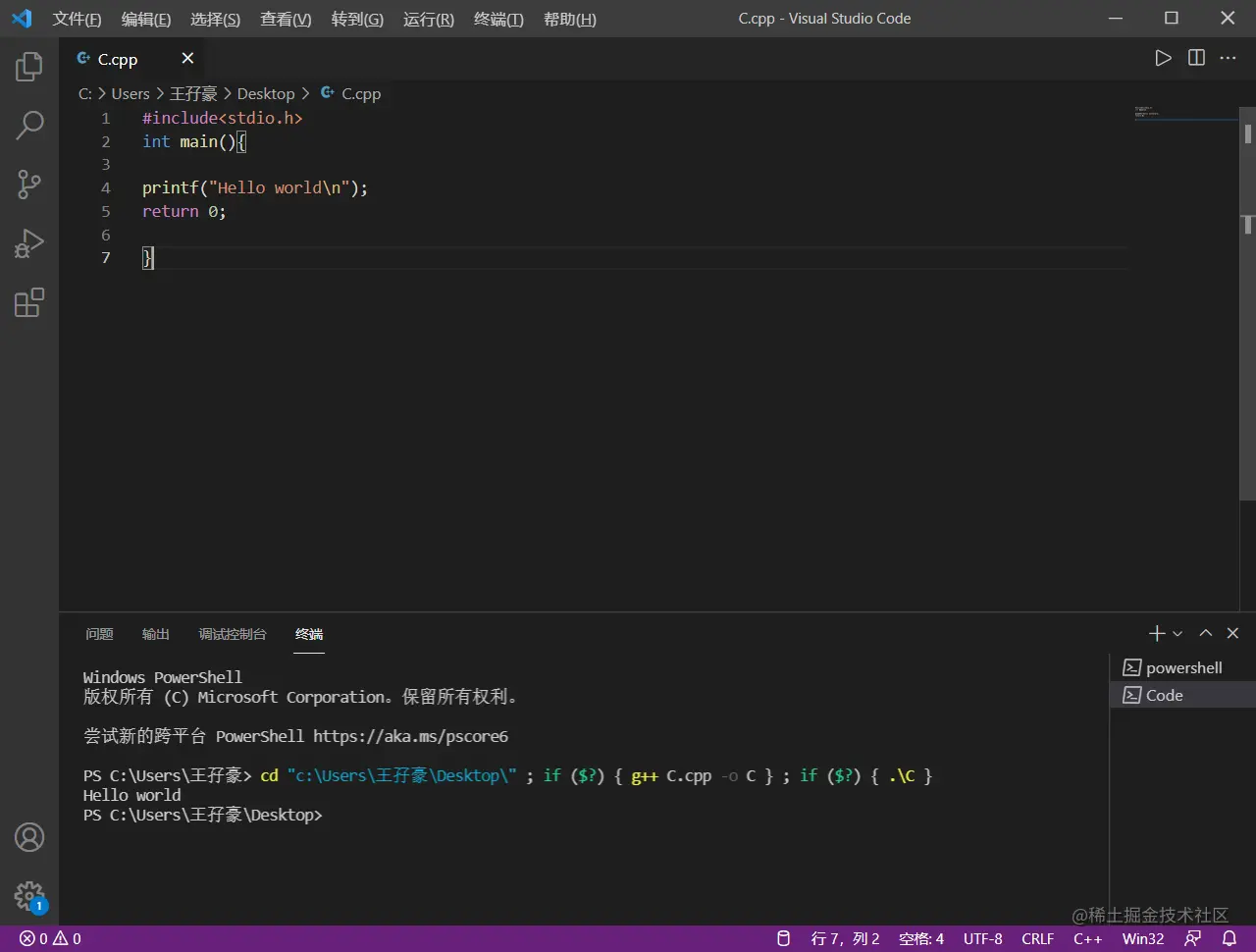This screenshot has height=952, width=1256.
Task: Close the C.cpp editor tab
Action: pos(187,59)
